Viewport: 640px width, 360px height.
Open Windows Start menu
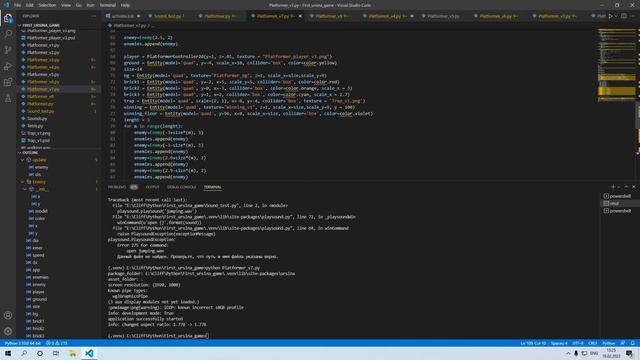8,353
